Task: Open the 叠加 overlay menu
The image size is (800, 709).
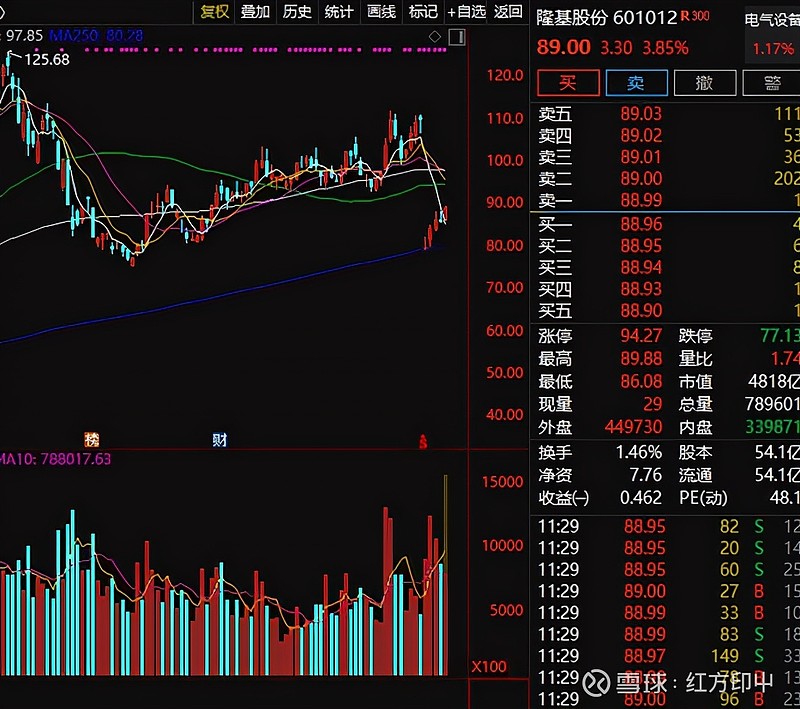Action: [x=255, y=11]
